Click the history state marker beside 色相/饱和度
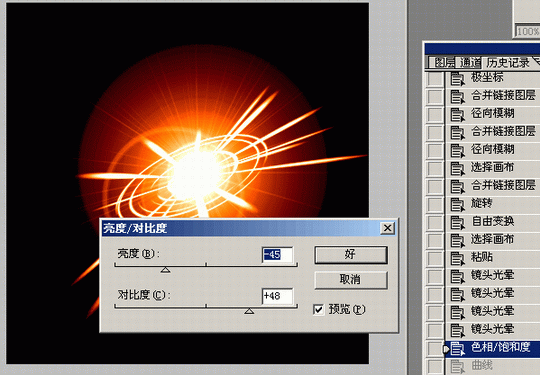The width and height of the screenshot is (540, 375). click(x=446, y=349)
